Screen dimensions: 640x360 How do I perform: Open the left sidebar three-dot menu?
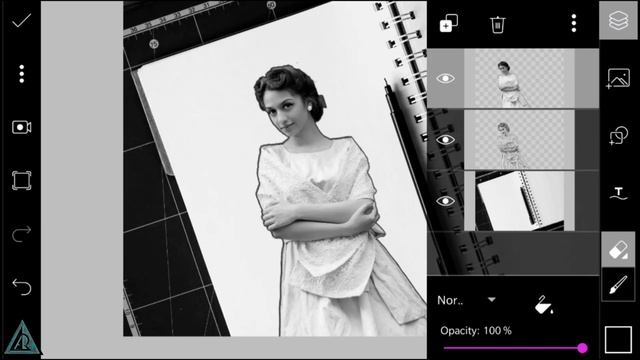22,74
